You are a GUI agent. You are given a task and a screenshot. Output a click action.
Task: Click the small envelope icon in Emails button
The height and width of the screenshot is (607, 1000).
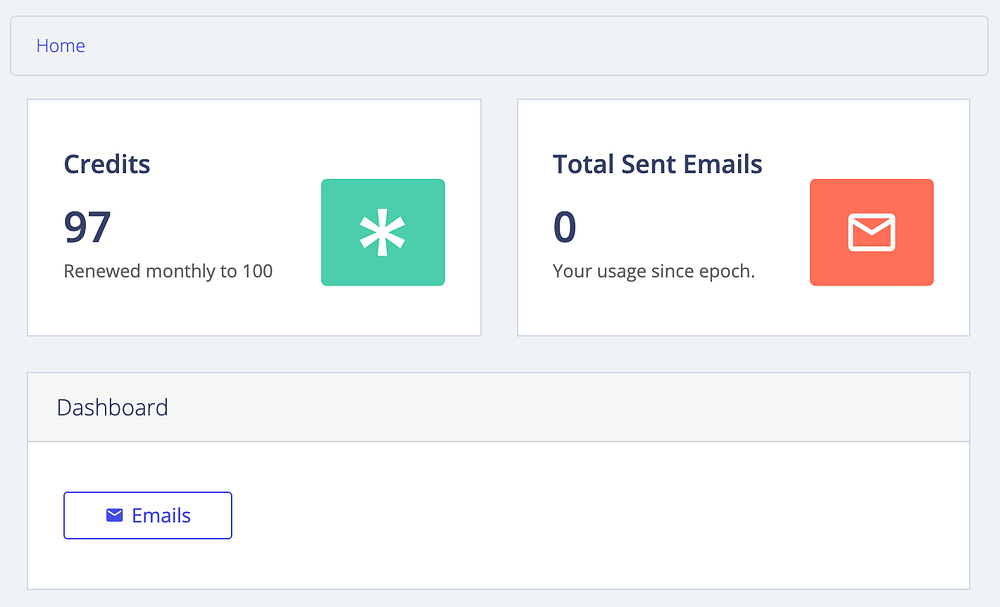point(115,515)
